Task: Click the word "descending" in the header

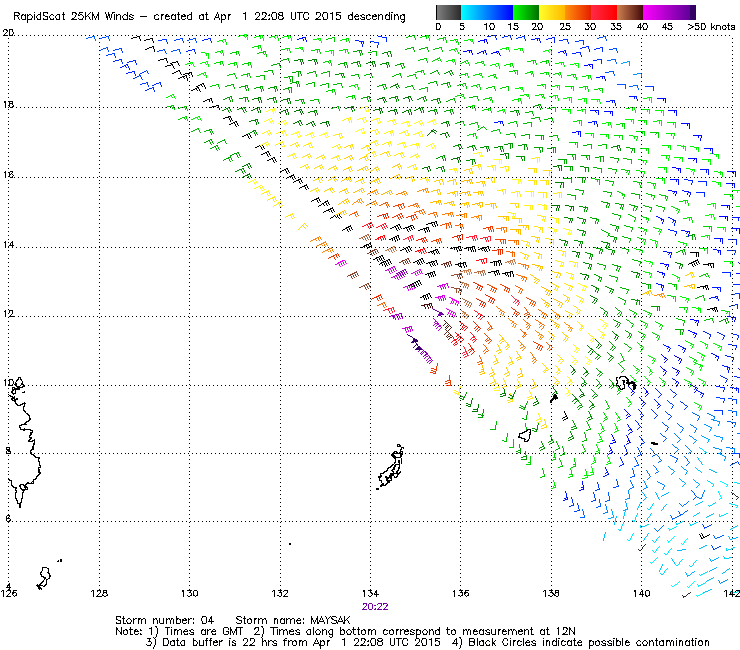Action: click(376, 17)
